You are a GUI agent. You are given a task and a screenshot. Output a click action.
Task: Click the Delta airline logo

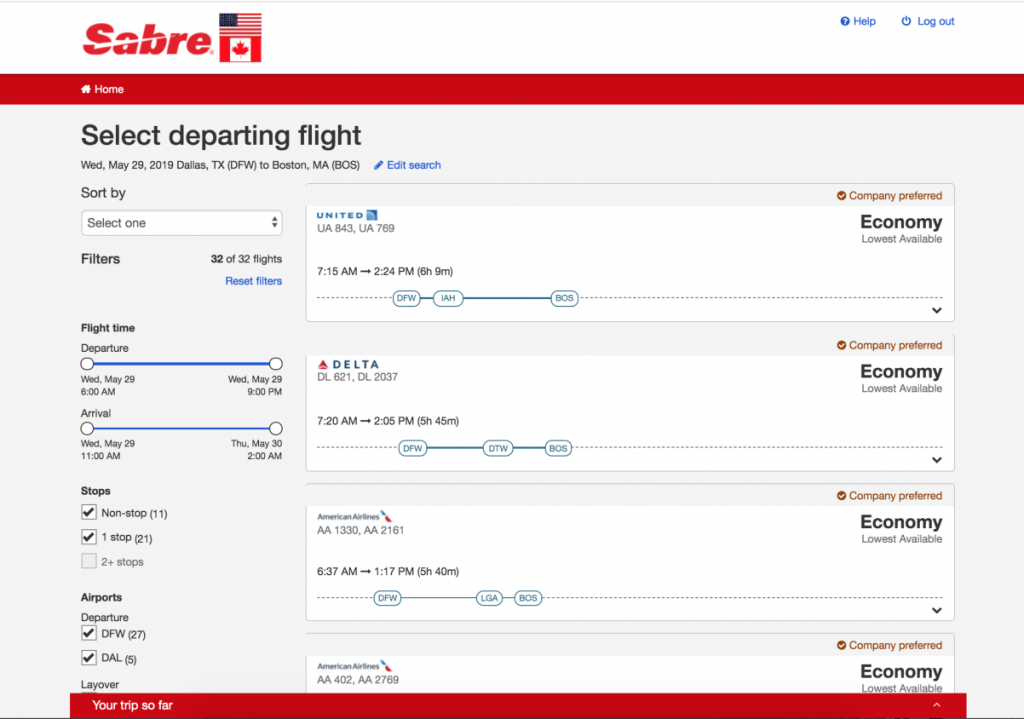348,364
